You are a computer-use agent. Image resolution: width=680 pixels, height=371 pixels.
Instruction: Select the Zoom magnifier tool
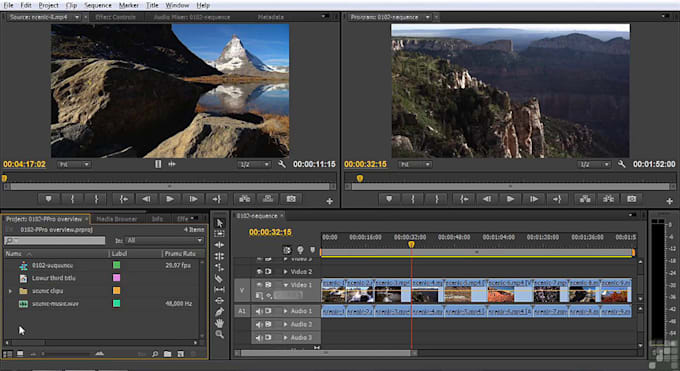[219, 335]
